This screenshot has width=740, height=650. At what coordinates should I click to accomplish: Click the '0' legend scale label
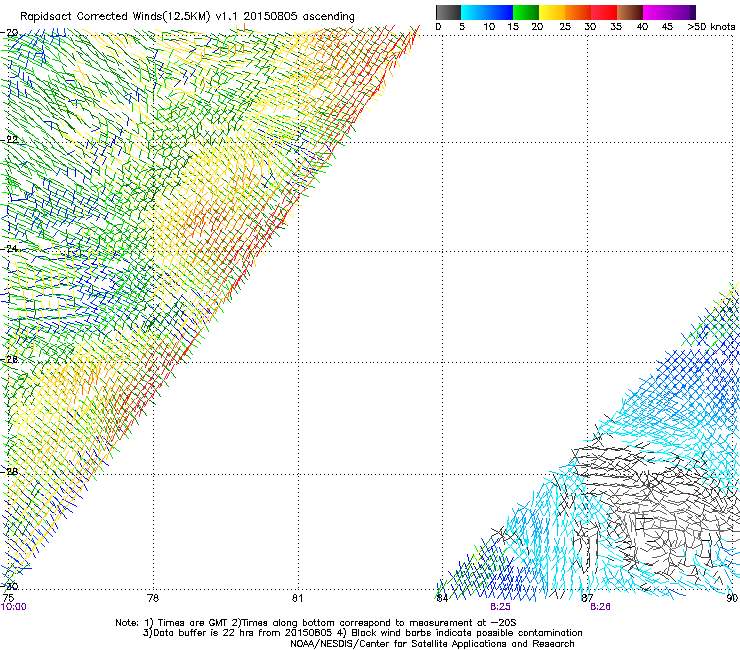pos(438,27)
